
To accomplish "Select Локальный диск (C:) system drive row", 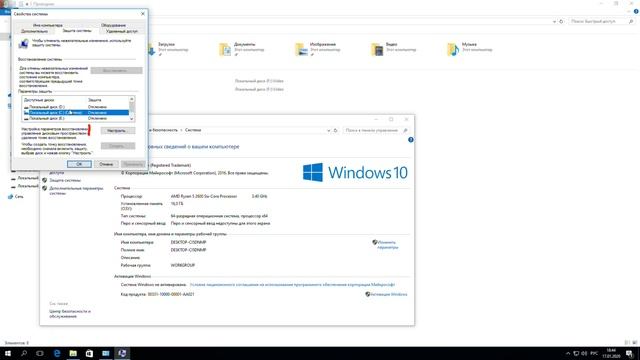I will click(76, 113).
